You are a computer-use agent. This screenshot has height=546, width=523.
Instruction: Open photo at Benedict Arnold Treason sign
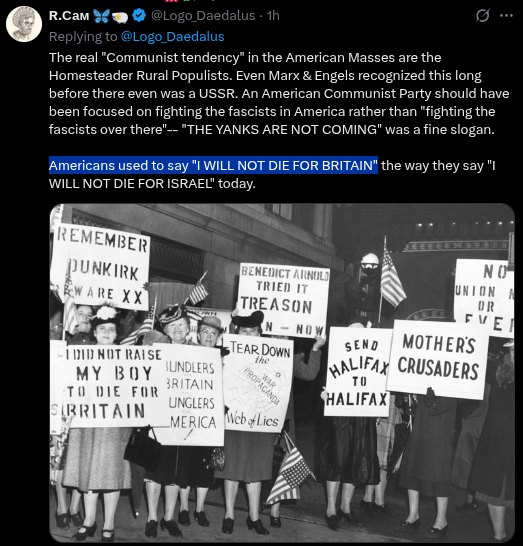pos(283,299)
